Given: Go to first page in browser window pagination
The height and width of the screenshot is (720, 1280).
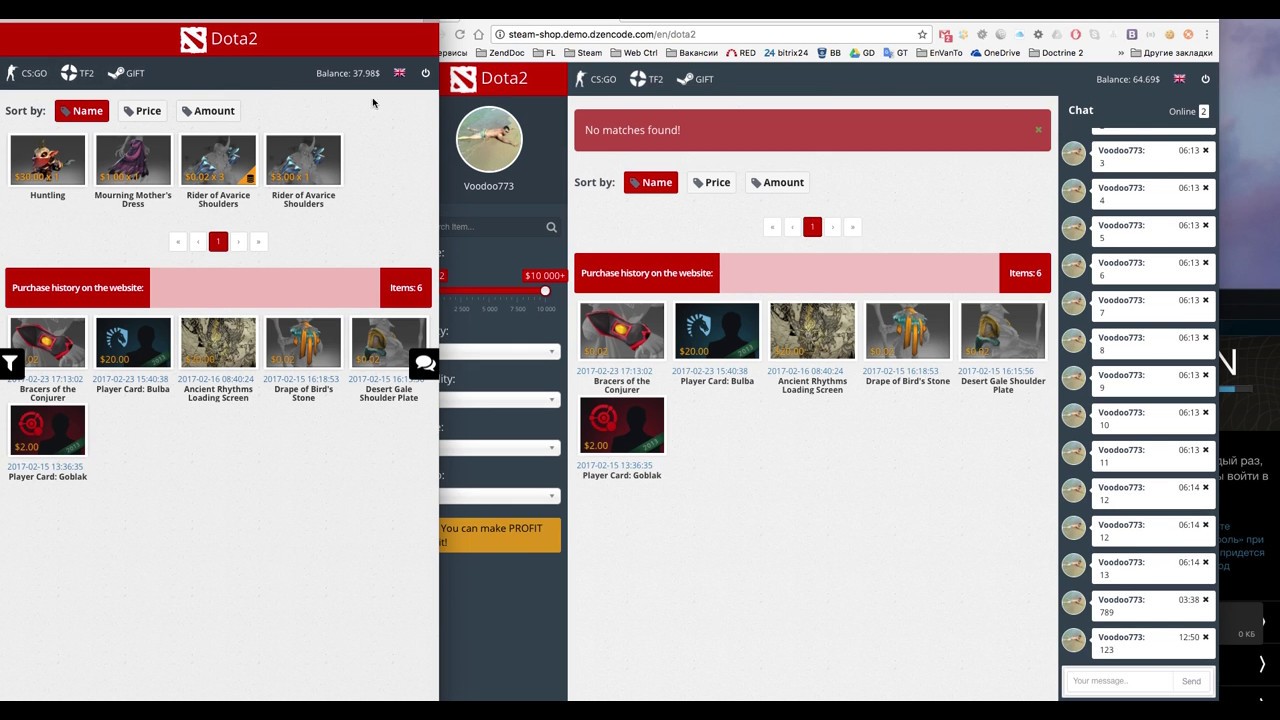Looking at the screenshot, I should (x=772, y=227).
